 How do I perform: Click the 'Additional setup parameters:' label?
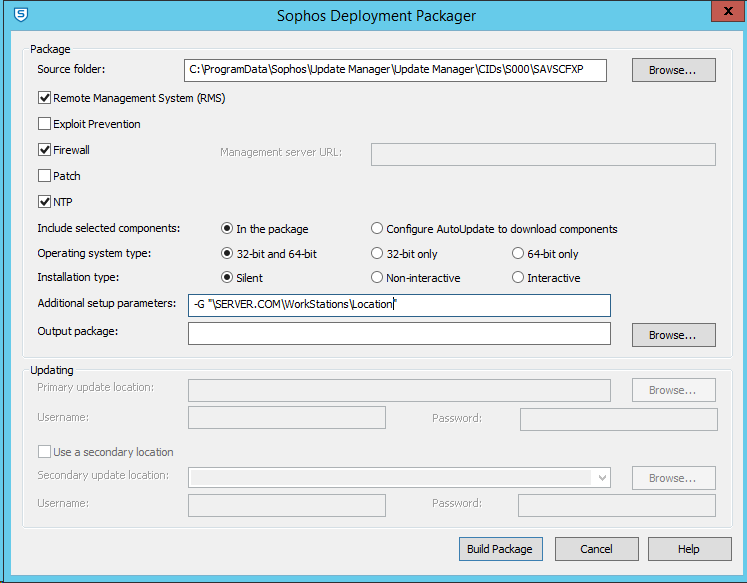107,303
